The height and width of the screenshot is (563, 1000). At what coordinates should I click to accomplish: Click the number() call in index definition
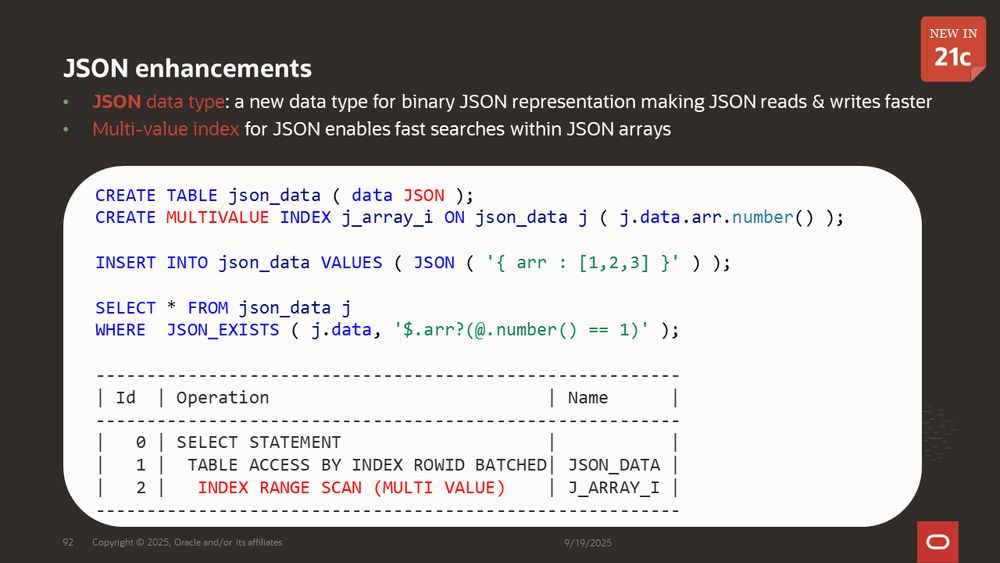[x=773, y=217]
